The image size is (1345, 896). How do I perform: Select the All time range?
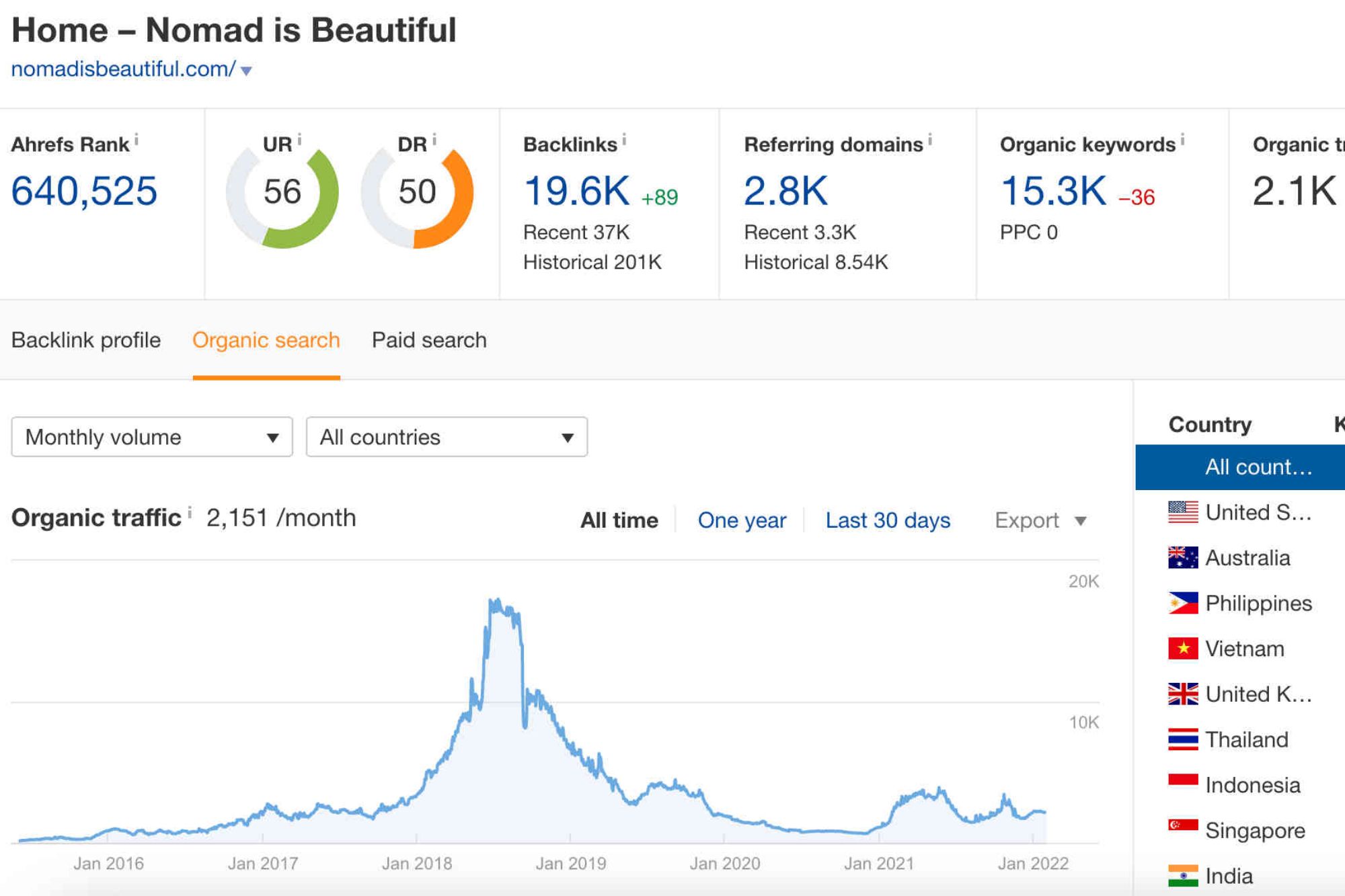tap(619, 520)
